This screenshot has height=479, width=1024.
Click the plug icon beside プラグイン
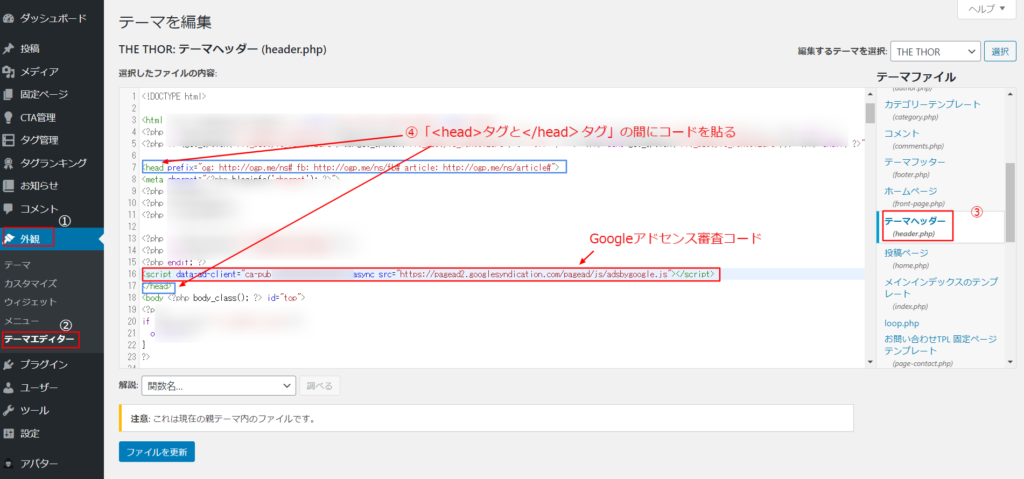click(8, 364)
